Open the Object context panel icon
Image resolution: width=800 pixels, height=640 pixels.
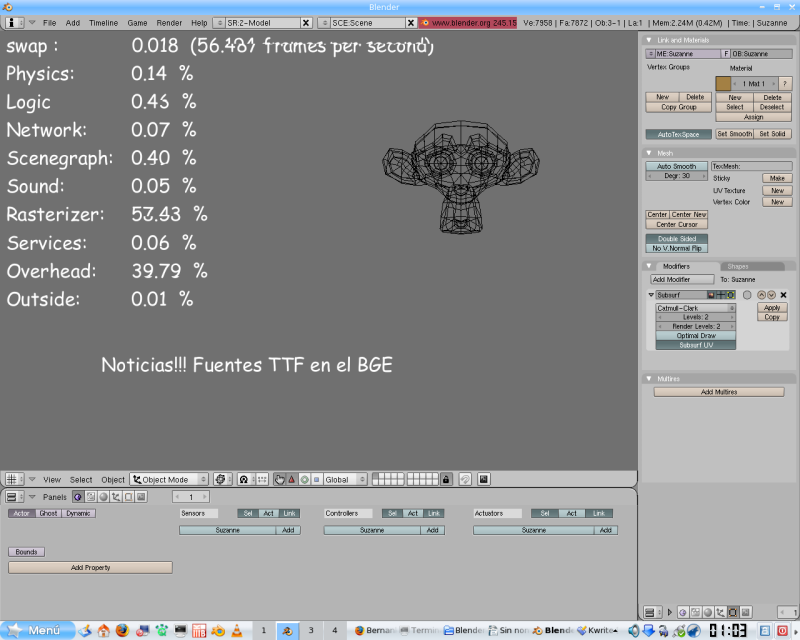pos(116,497)
